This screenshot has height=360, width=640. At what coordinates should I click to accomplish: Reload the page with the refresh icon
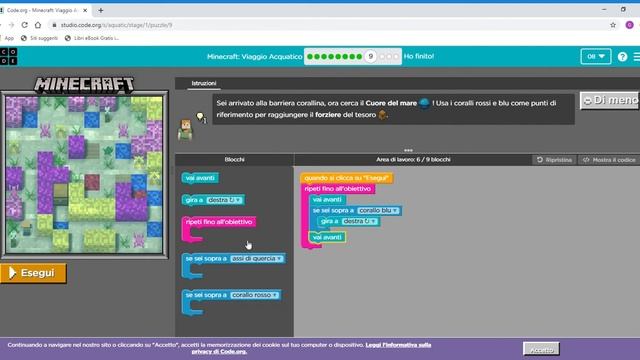(x=24, y=25)
